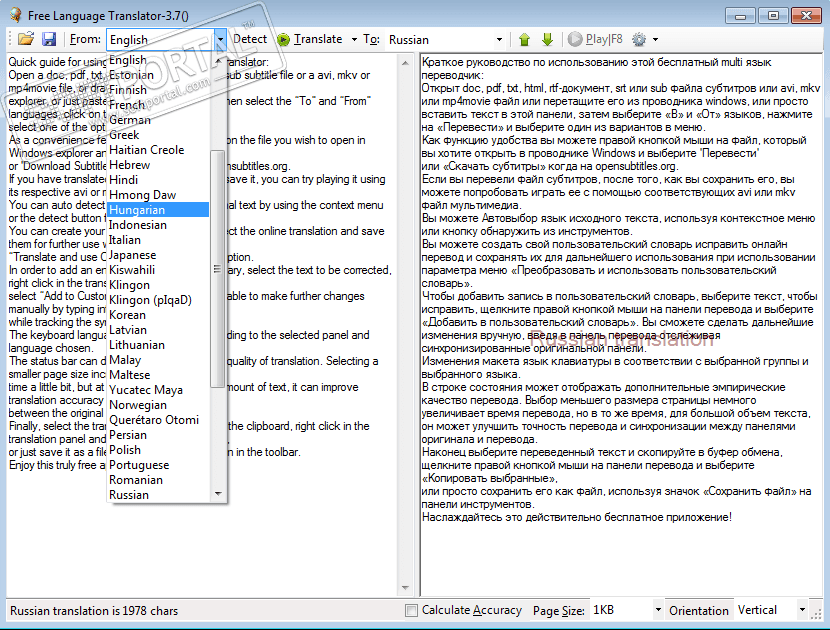Image resolution: width=830 pixels, height=630 pixels.
Task: Open the settings gear icon
Action: tap(639, 39)
